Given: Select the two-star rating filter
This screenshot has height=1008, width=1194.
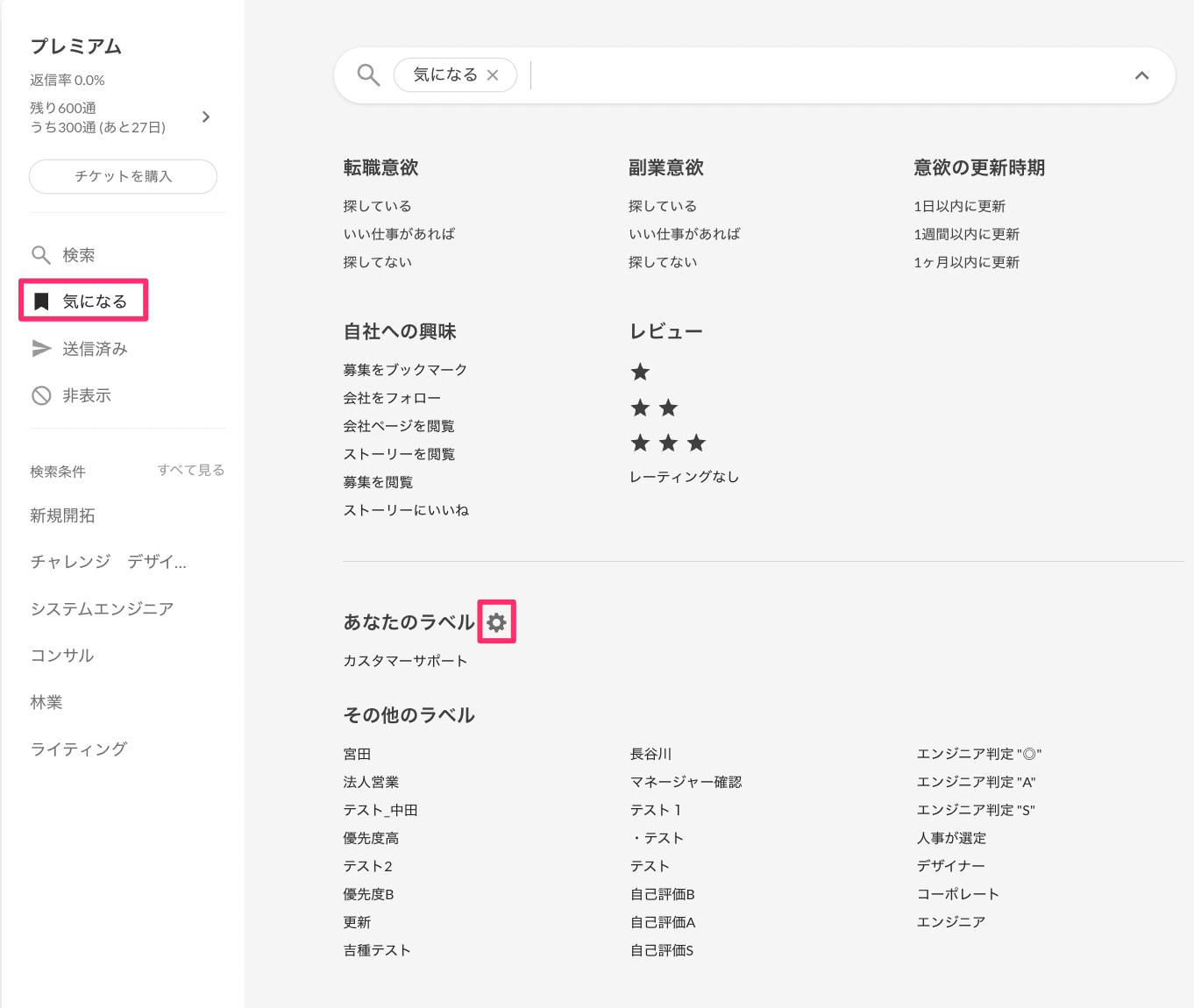Looking at the screenshot, I should pos(654,407).
